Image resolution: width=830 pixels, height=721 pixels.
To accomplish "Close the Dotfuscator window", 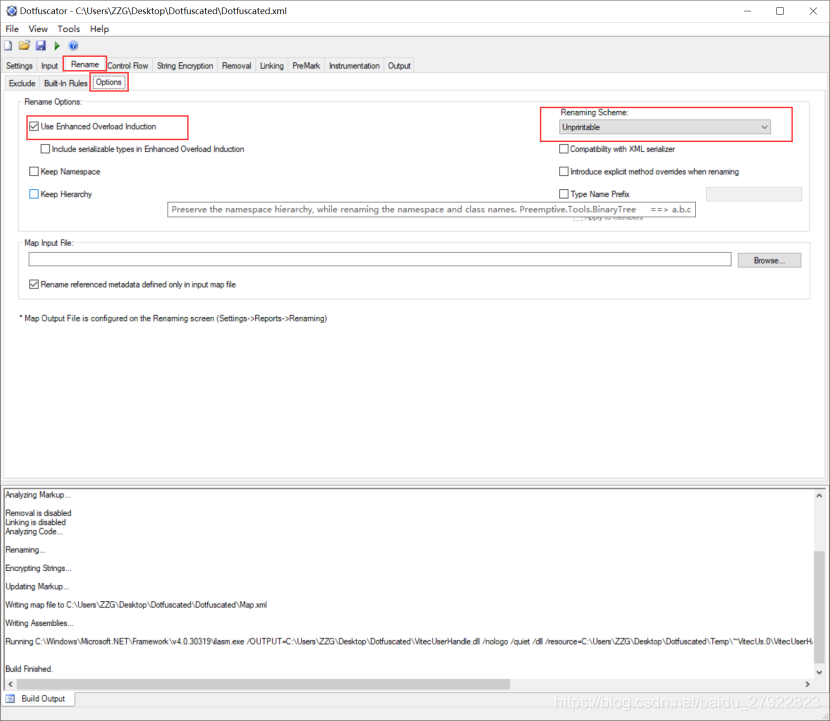I will [x=813, y=11].
